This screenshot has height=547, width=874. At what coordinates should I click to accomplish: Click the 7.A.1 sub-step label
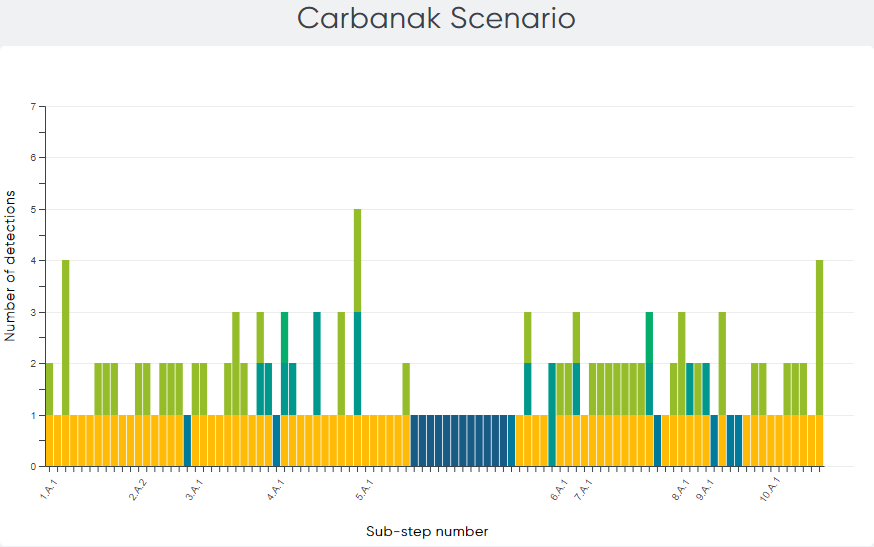click(583, 489)
